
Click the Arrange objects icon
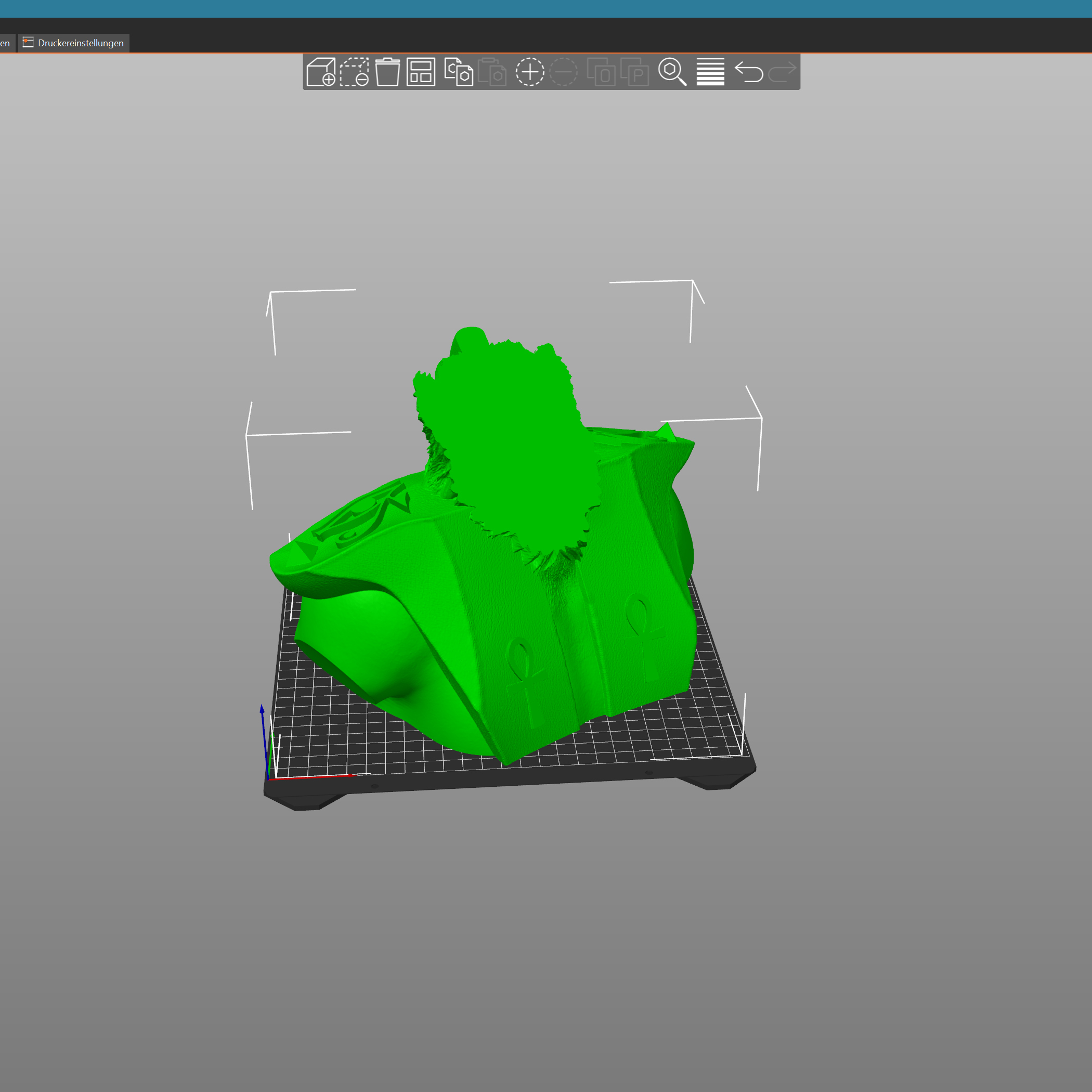421,72
